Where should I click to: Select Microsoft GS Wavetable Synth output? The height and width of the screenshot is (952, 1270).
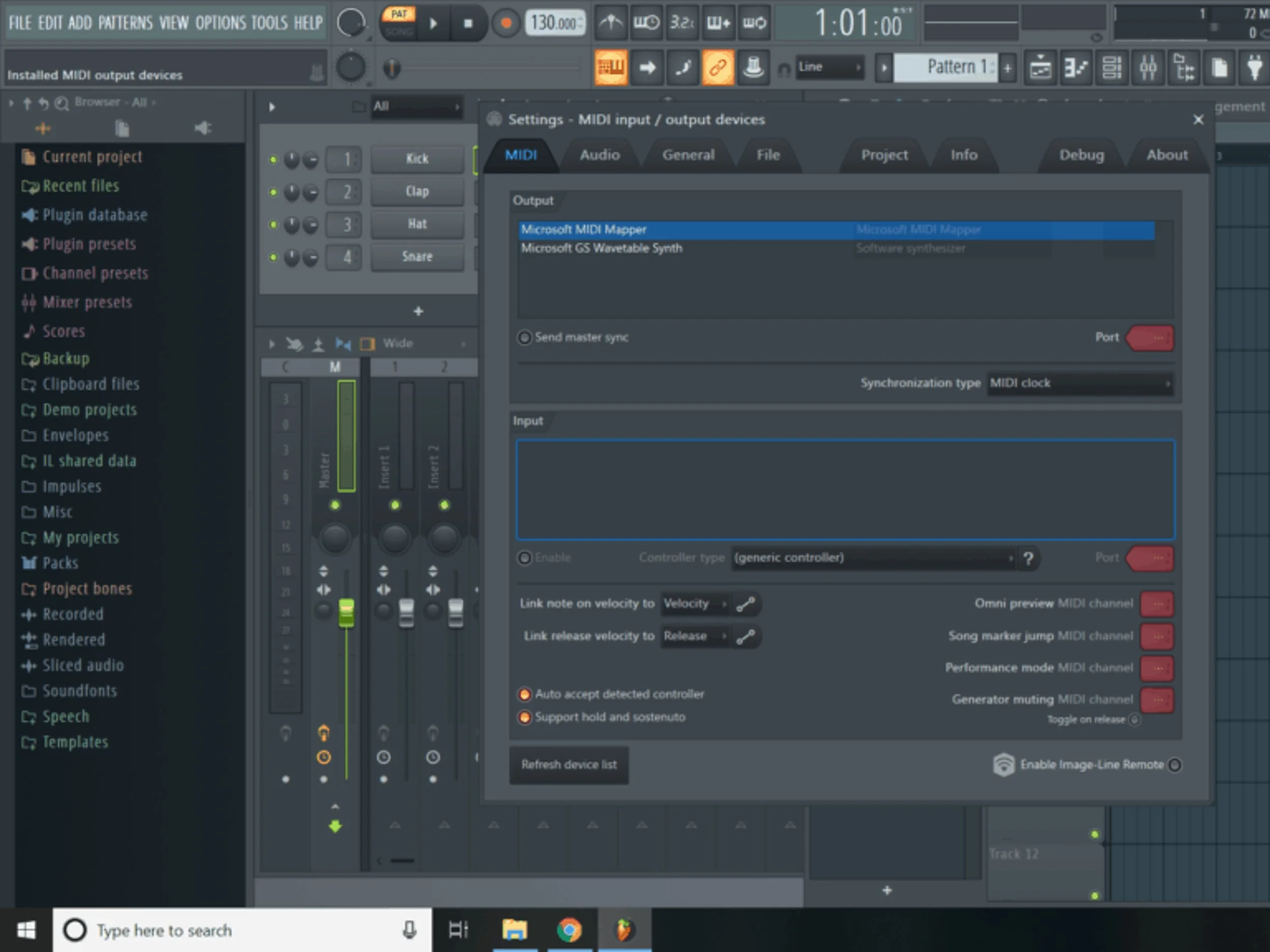tap(601, 248)
